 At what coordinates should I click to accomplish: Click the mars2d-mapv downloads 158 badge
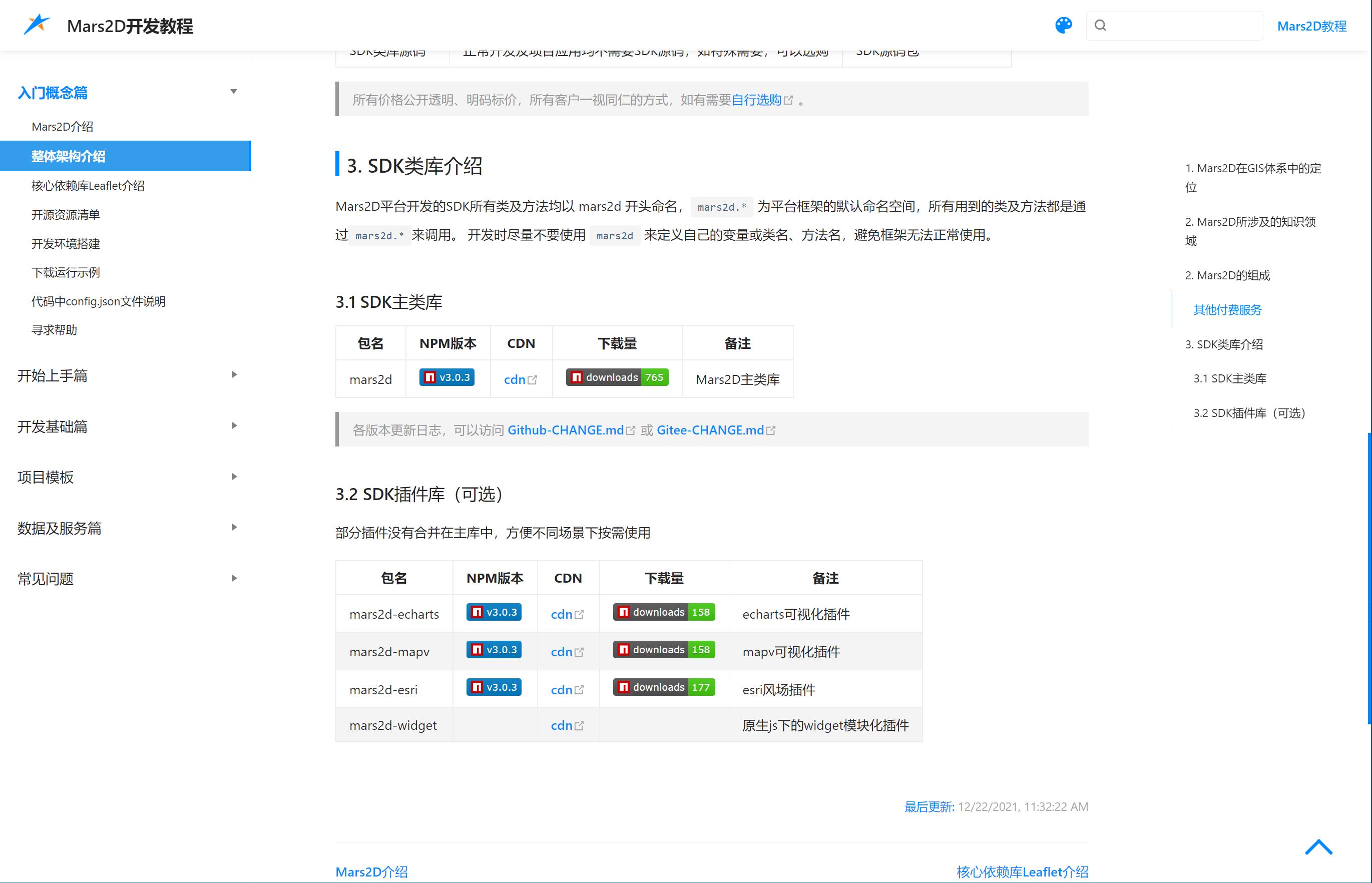pyautogui.click(x=664, y=650)
